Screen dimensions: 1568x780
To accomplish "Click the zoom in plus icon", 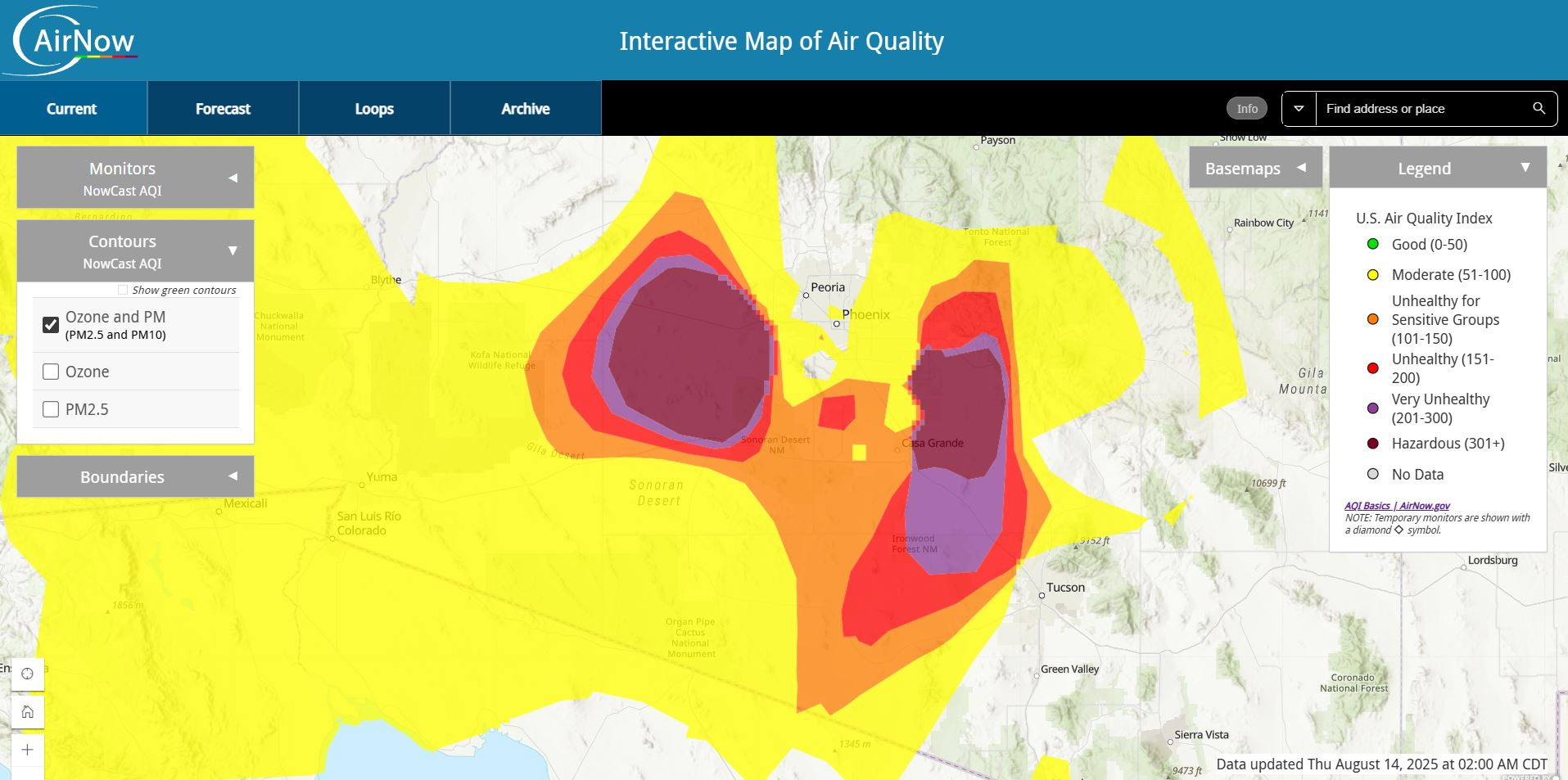I will click(27, 750).
